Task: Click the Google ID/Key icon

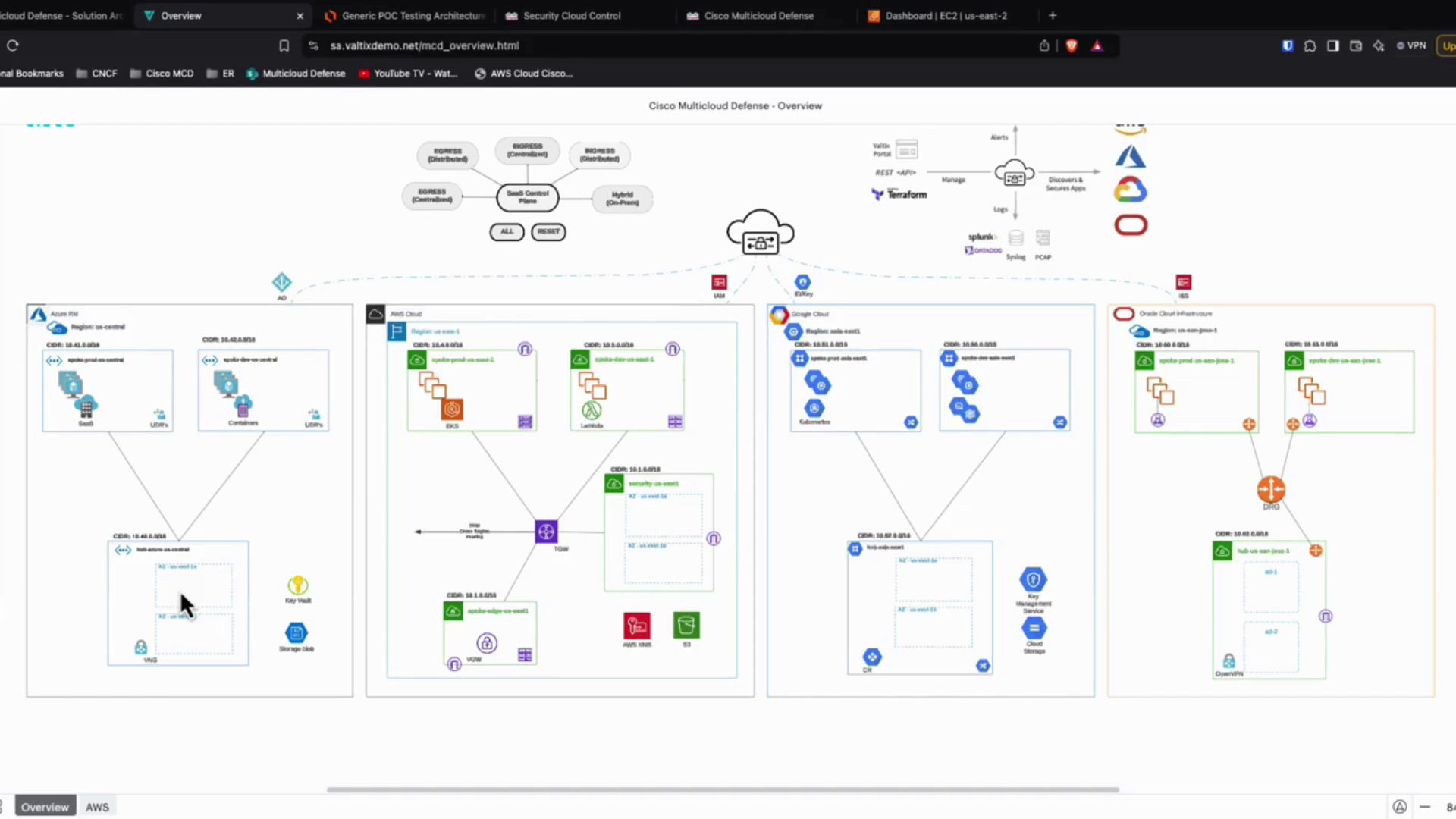Action: tap(802, 282)
